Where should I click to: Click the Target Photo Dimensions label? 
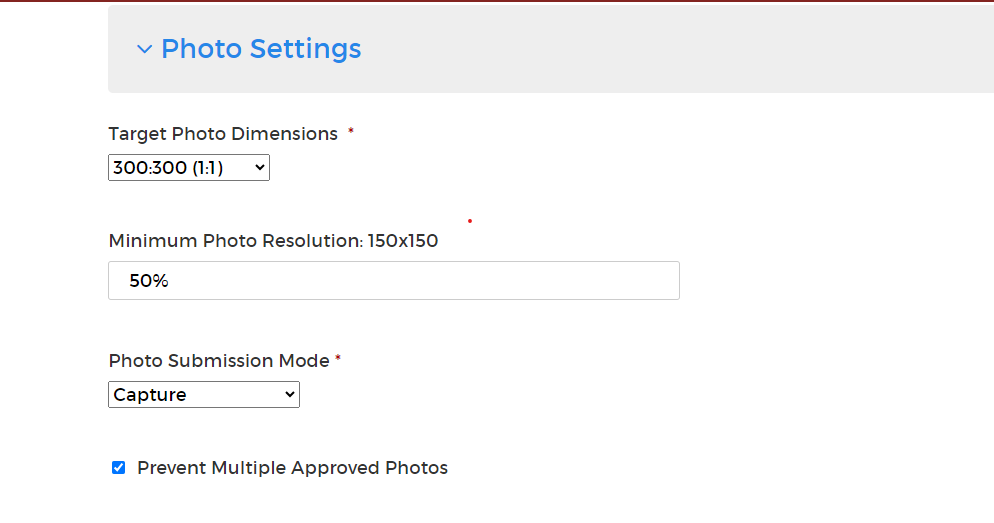tap(223, 134)
